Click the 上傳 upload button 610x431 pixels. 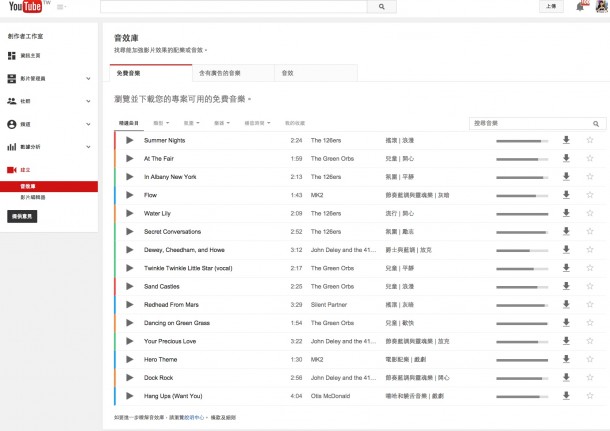click(x=552, y=6)
